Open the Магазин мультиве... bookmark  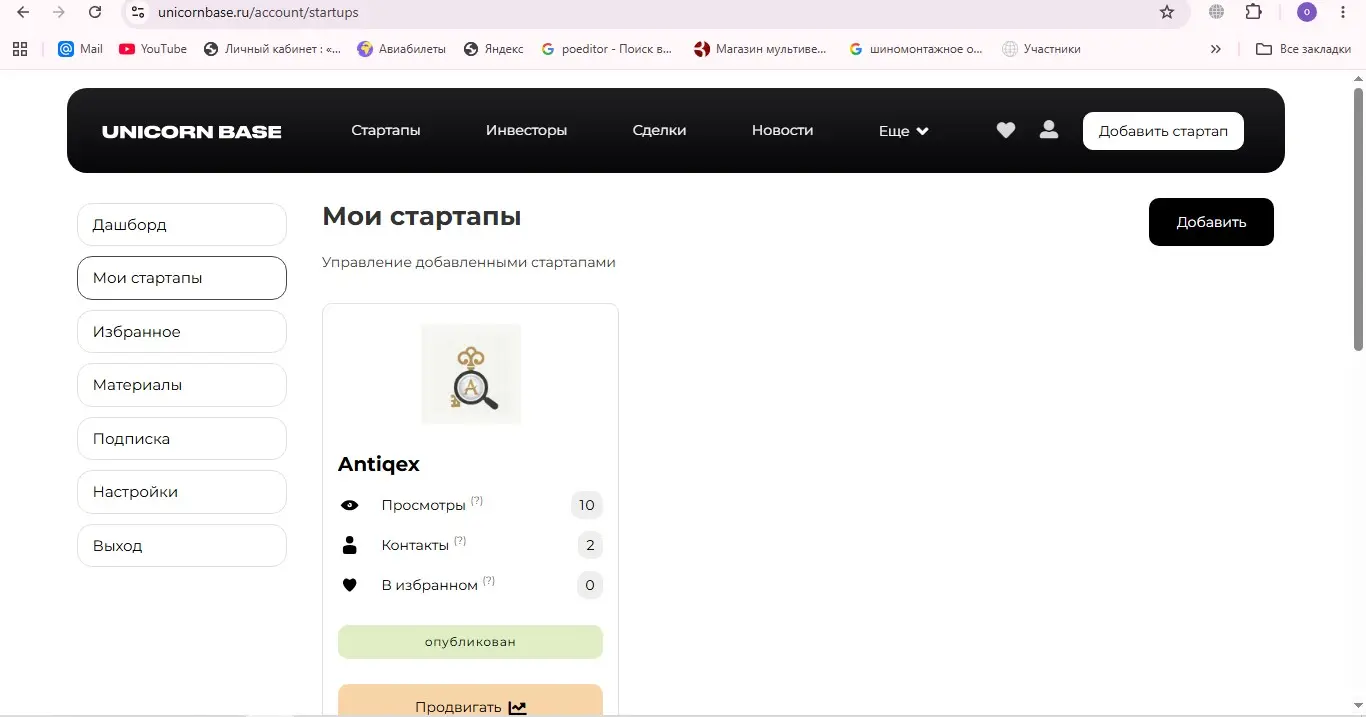pos(761,48)
